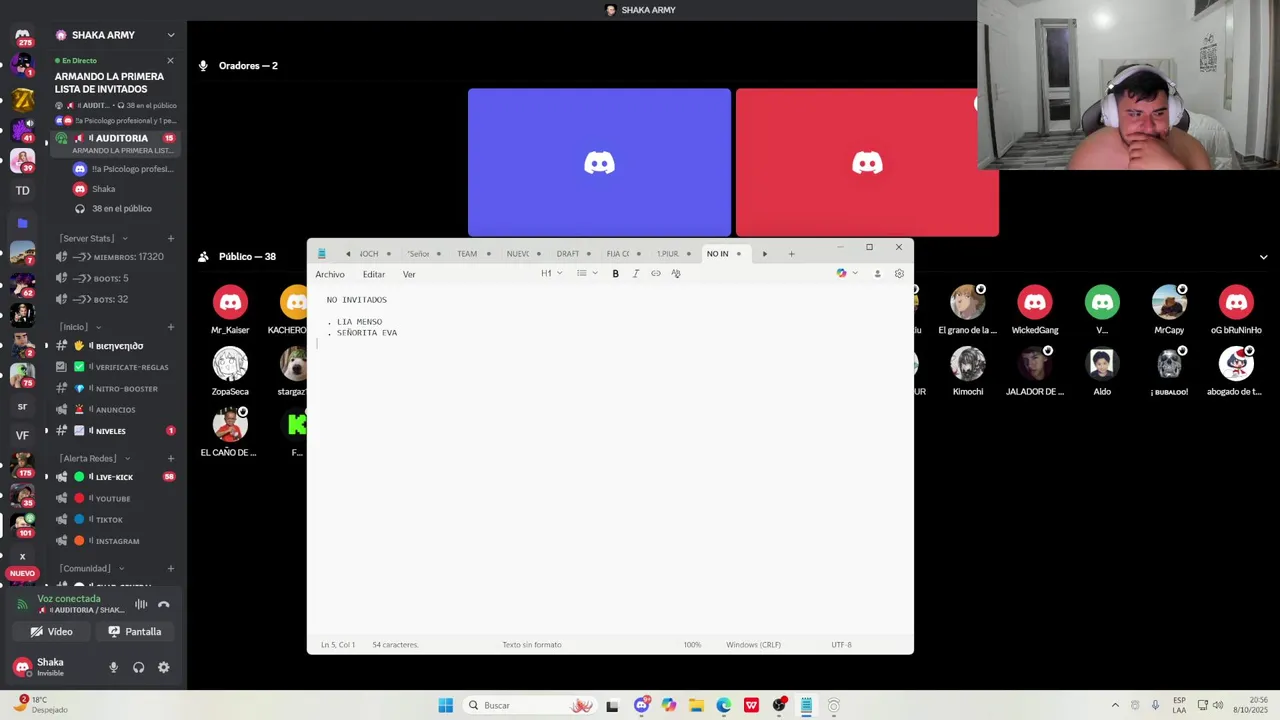This screenshot has height=720, width=1280.
Task: Switch to the TEAM tab in Notepad
Action: click(467, 254)
